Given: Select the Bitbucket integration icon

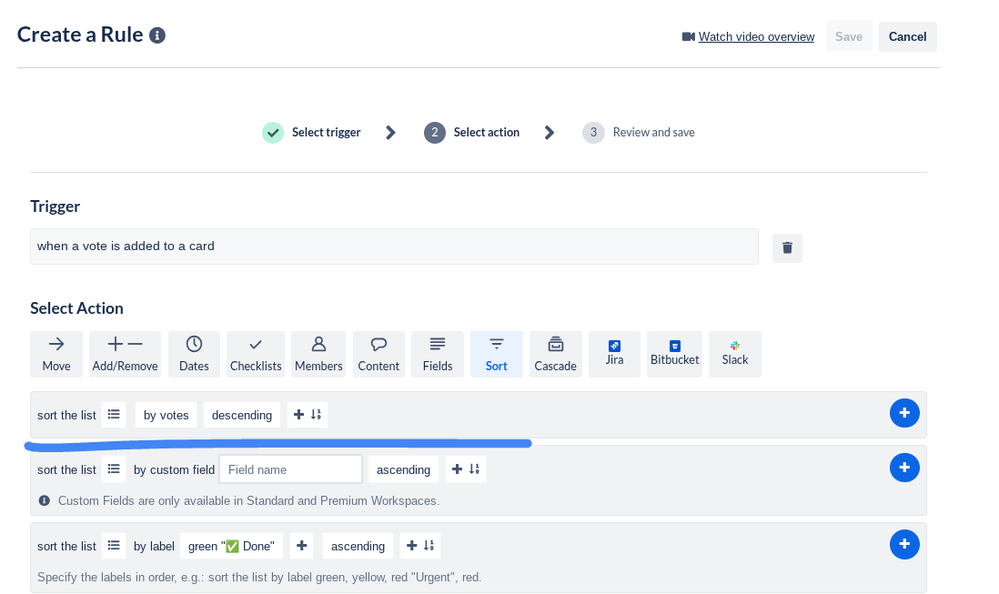Looking at the screenshot, I should 674,353.
